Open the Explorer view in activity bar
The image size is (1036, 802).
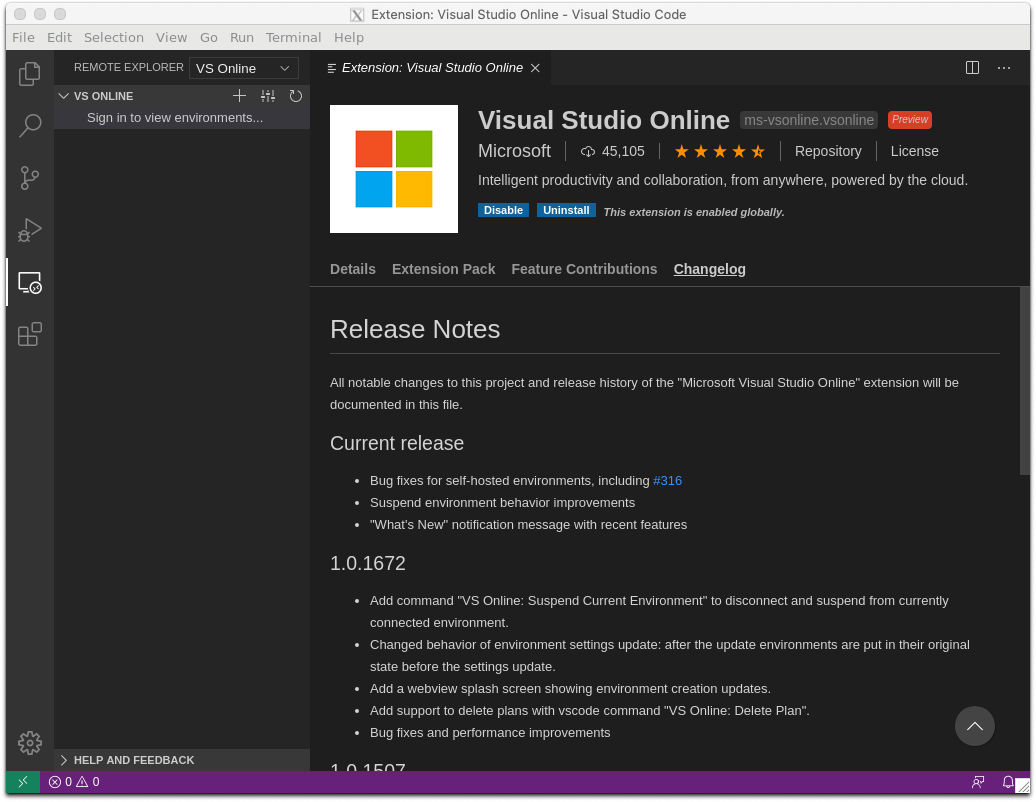click(x=30, y=73)
